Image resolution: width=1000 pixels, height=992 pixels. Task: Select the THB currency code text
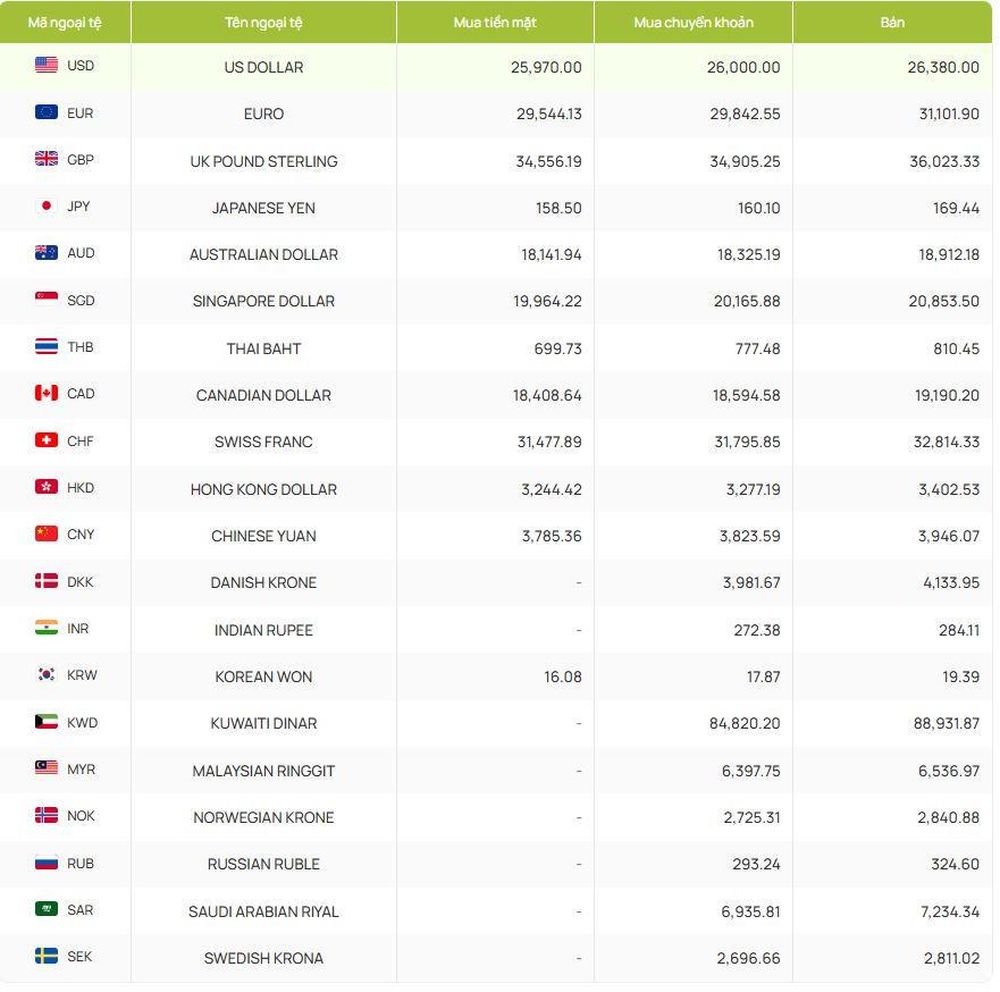[x=80, y=347]
